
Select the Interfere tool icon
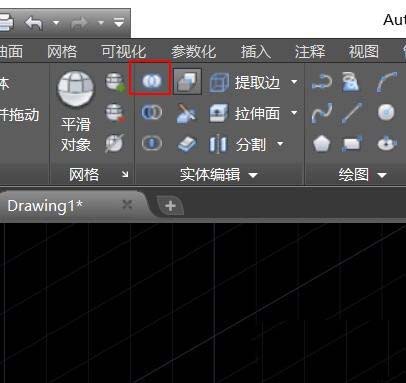coord(187,81)
